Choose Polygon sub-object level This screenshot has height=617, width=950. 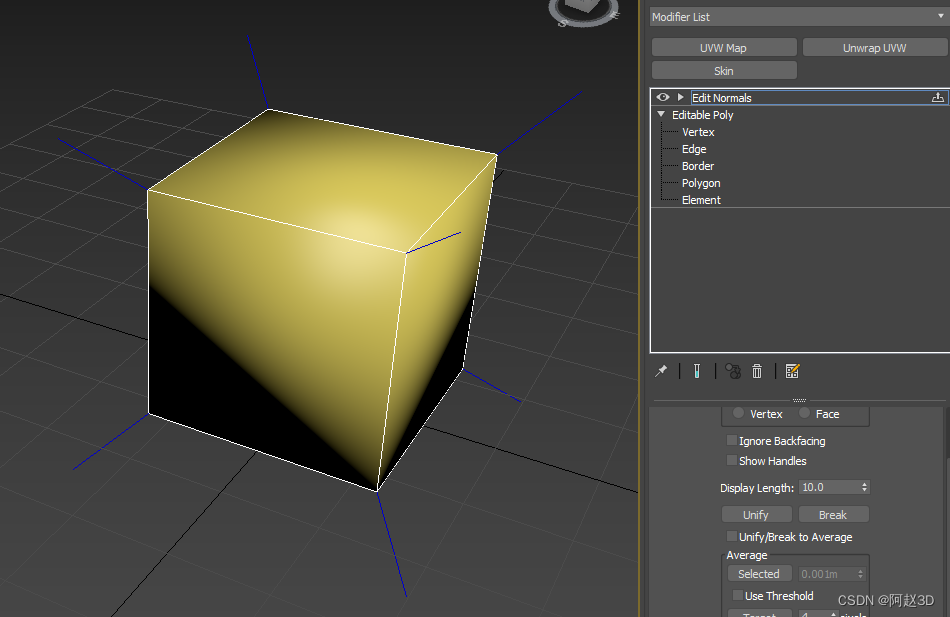click(x=701, y=183)
